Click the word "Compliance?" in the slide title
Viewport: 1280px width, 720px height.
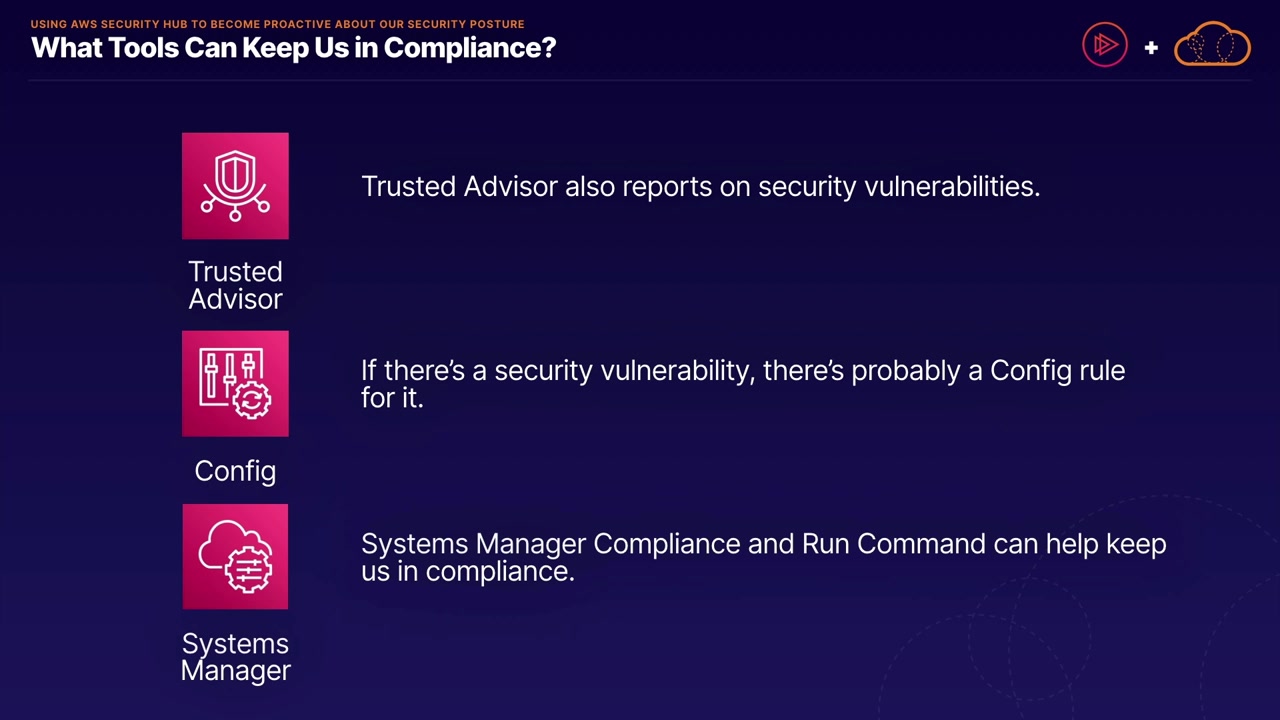coord(469,47)
